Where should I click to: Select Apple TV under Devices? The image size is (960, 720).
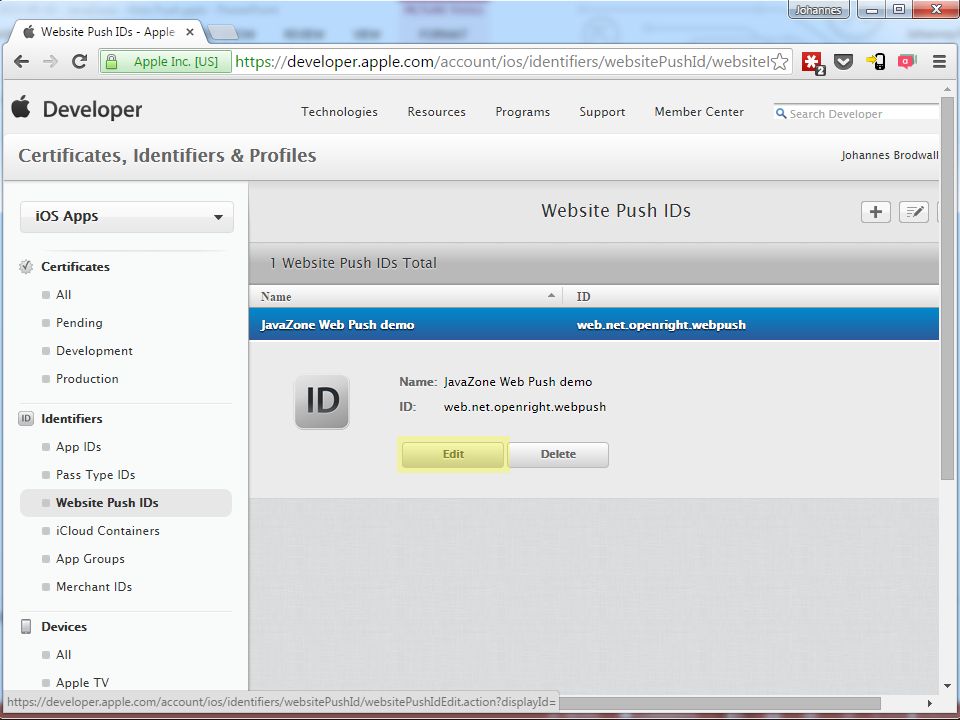tap(82, 683)
